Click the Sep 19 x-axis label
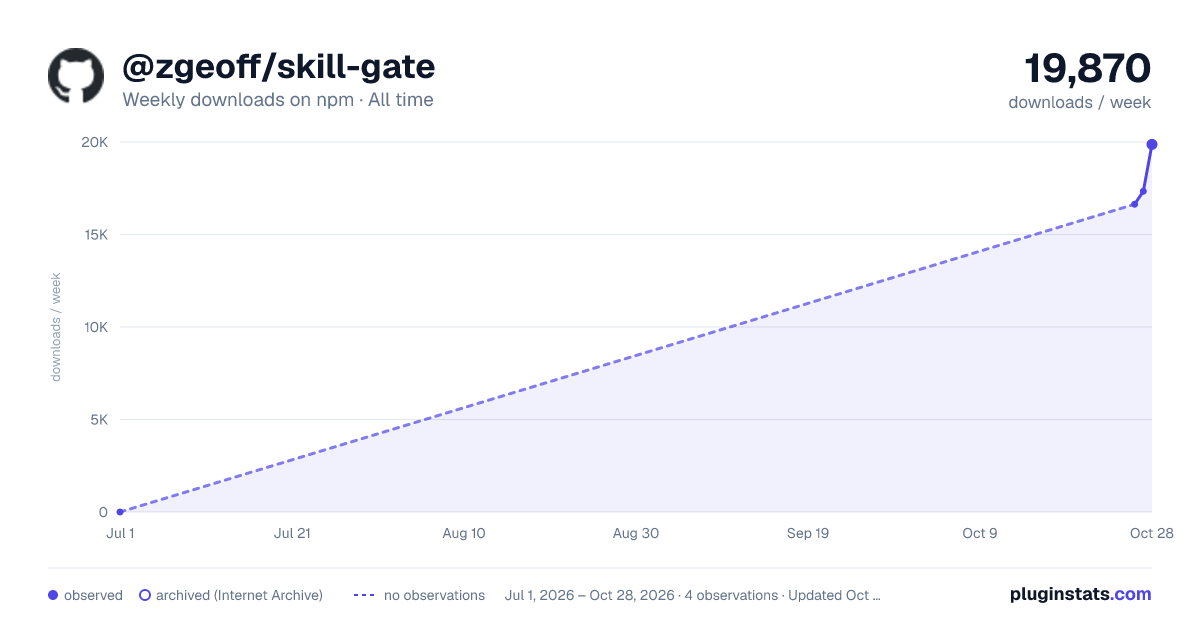The image size is (1200, 630). (x=808, y=533)
